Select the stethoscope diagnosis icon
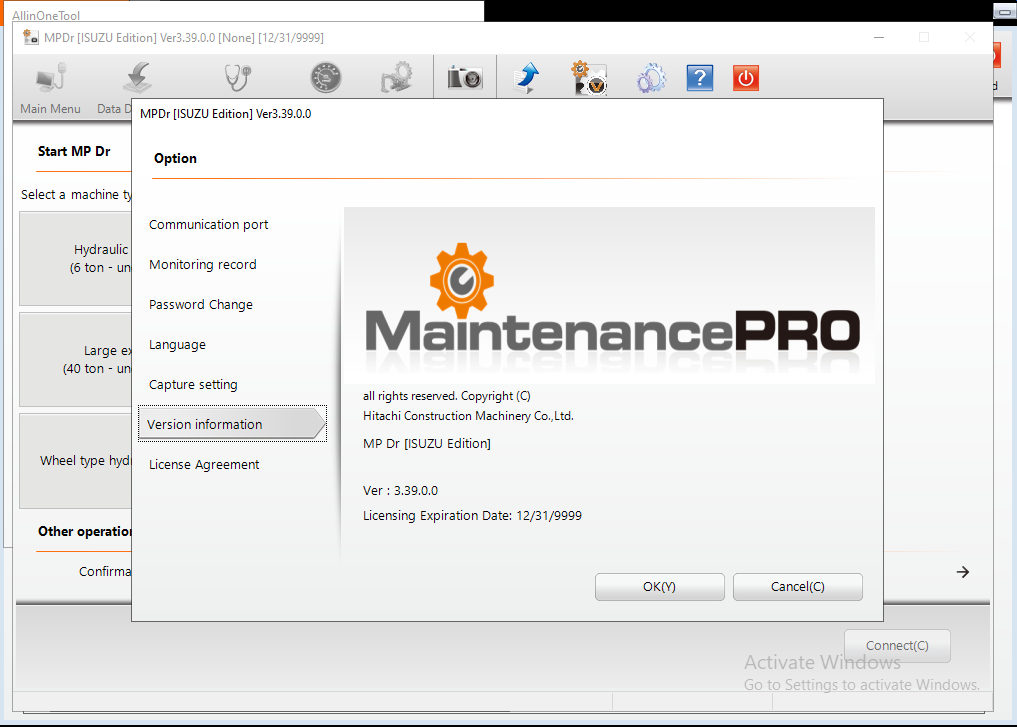This screenshot has height=727, width=1017. [x=237, y=78]
